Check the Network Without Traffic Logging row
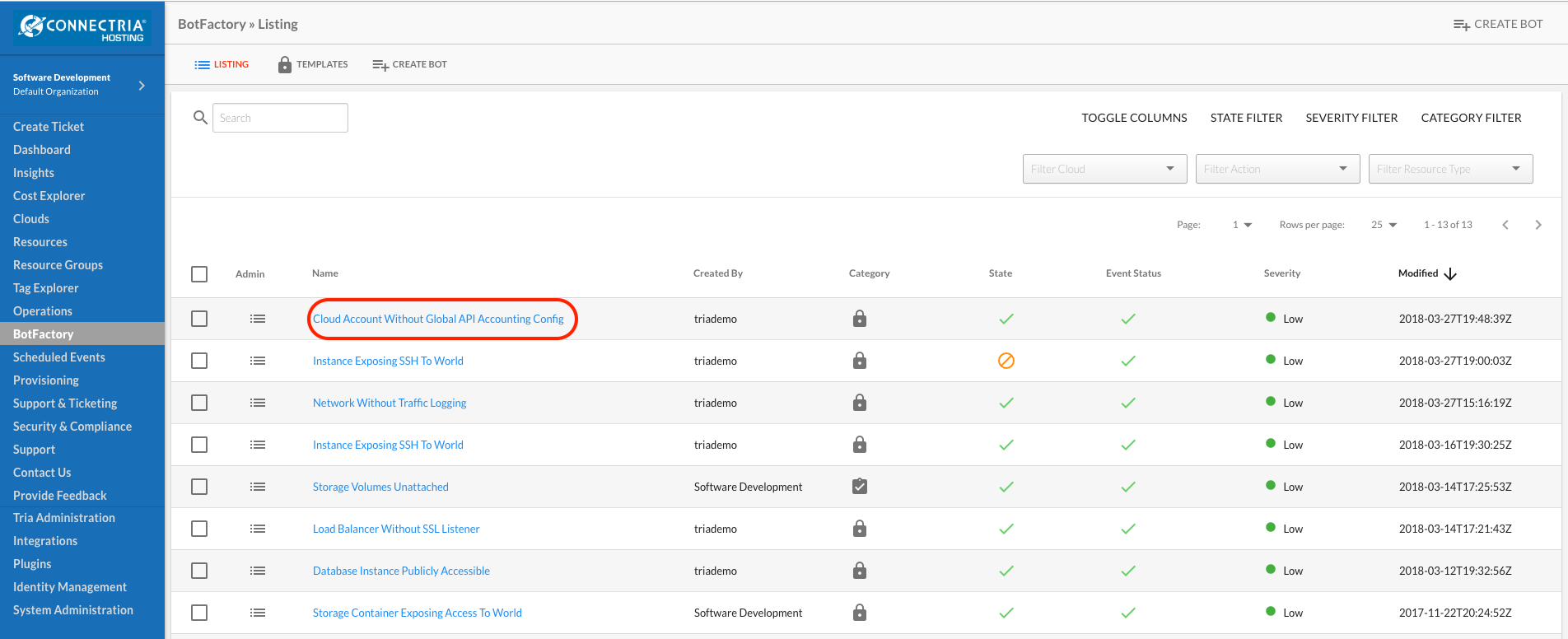Image resolution: width=1568 pixels, height=639 pixels. click(199, 403)
